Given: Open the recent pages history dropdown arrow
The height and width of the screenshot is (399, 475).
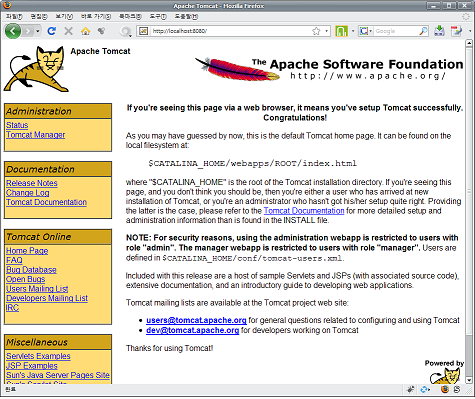Looking at the screenshot, I should (38, 31).
